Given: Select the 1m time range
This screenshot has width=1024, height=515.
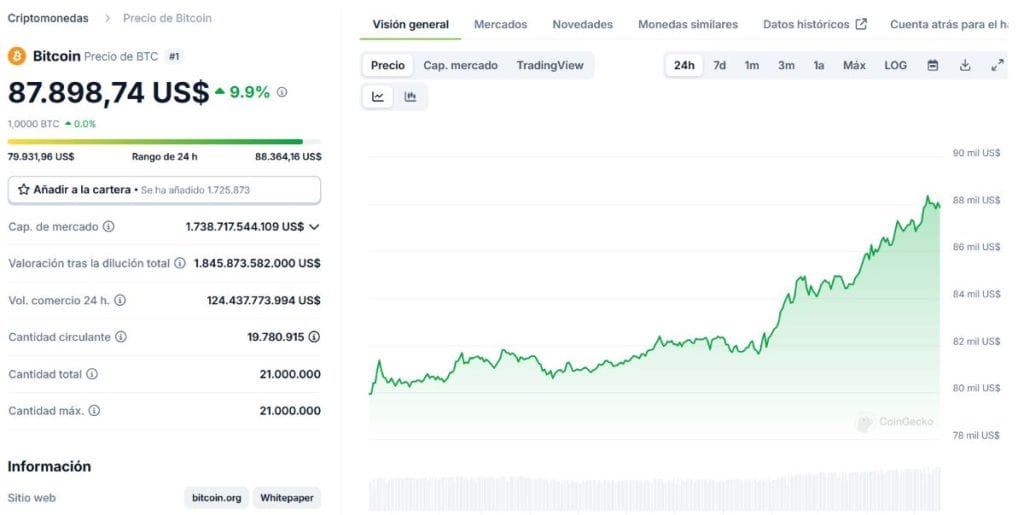Looking at the screenshot, I should (x=752, y=65).
